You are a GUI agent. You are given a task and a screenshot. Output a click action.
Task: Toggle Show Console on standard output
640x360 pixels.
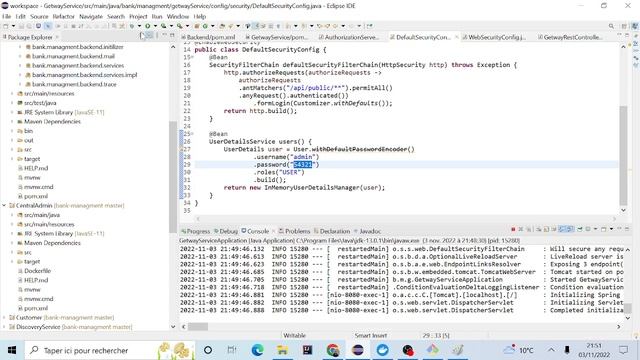point(562,229)
